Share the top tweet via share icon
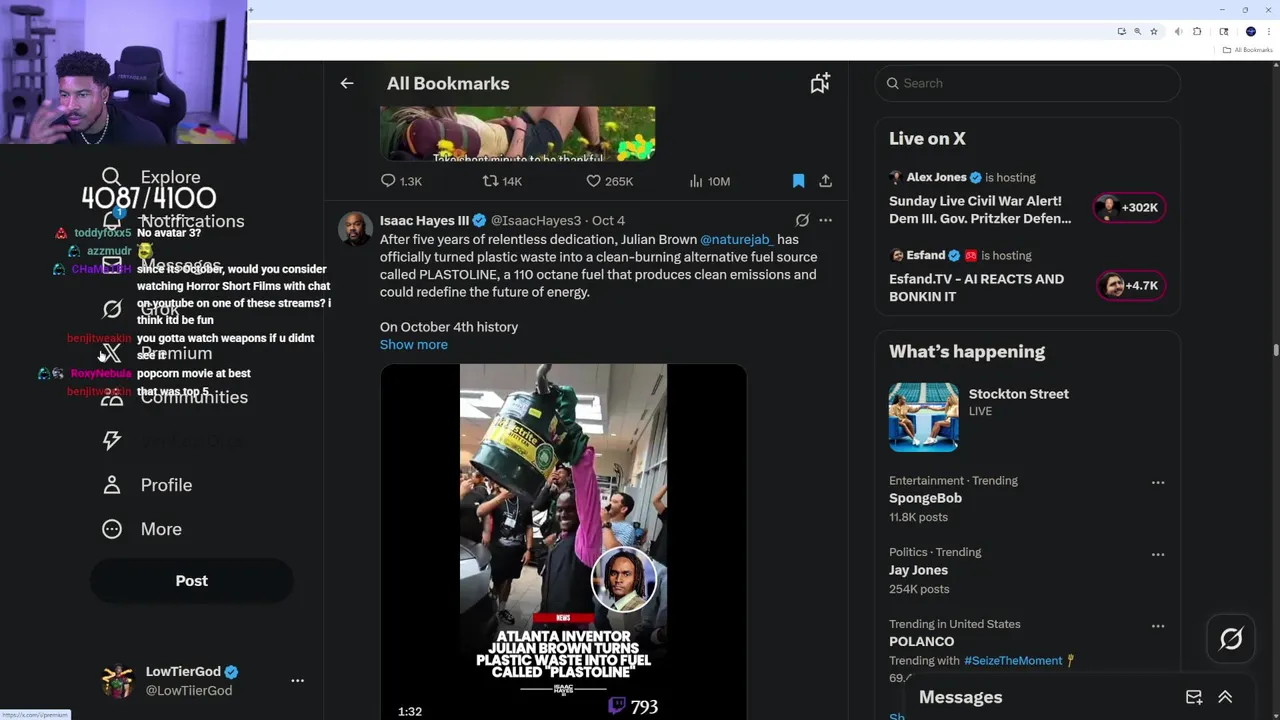The height and width of the screenshot is (720, 1280). 825,181
